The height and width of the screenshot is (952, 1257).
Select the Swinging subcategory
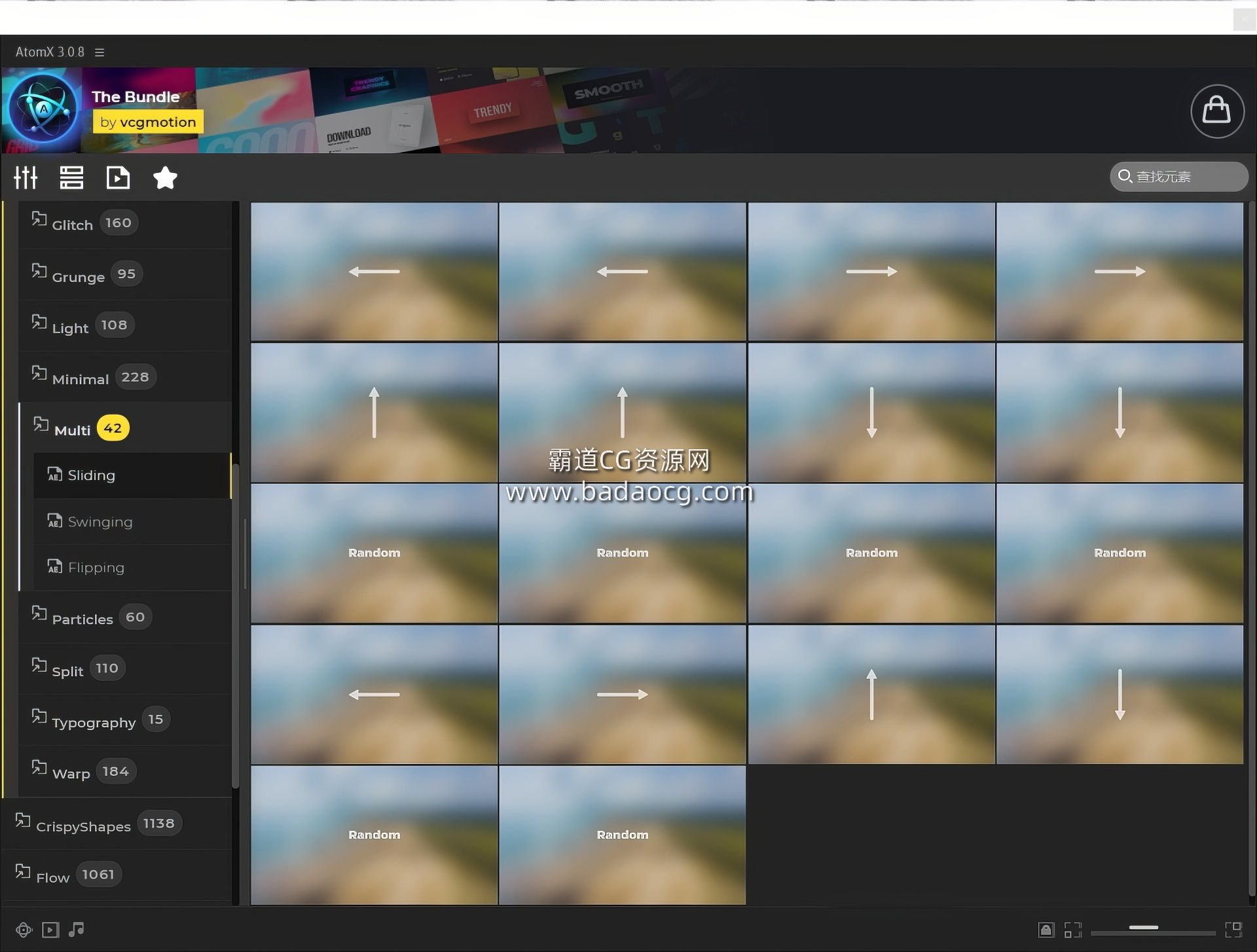[132, 522]
